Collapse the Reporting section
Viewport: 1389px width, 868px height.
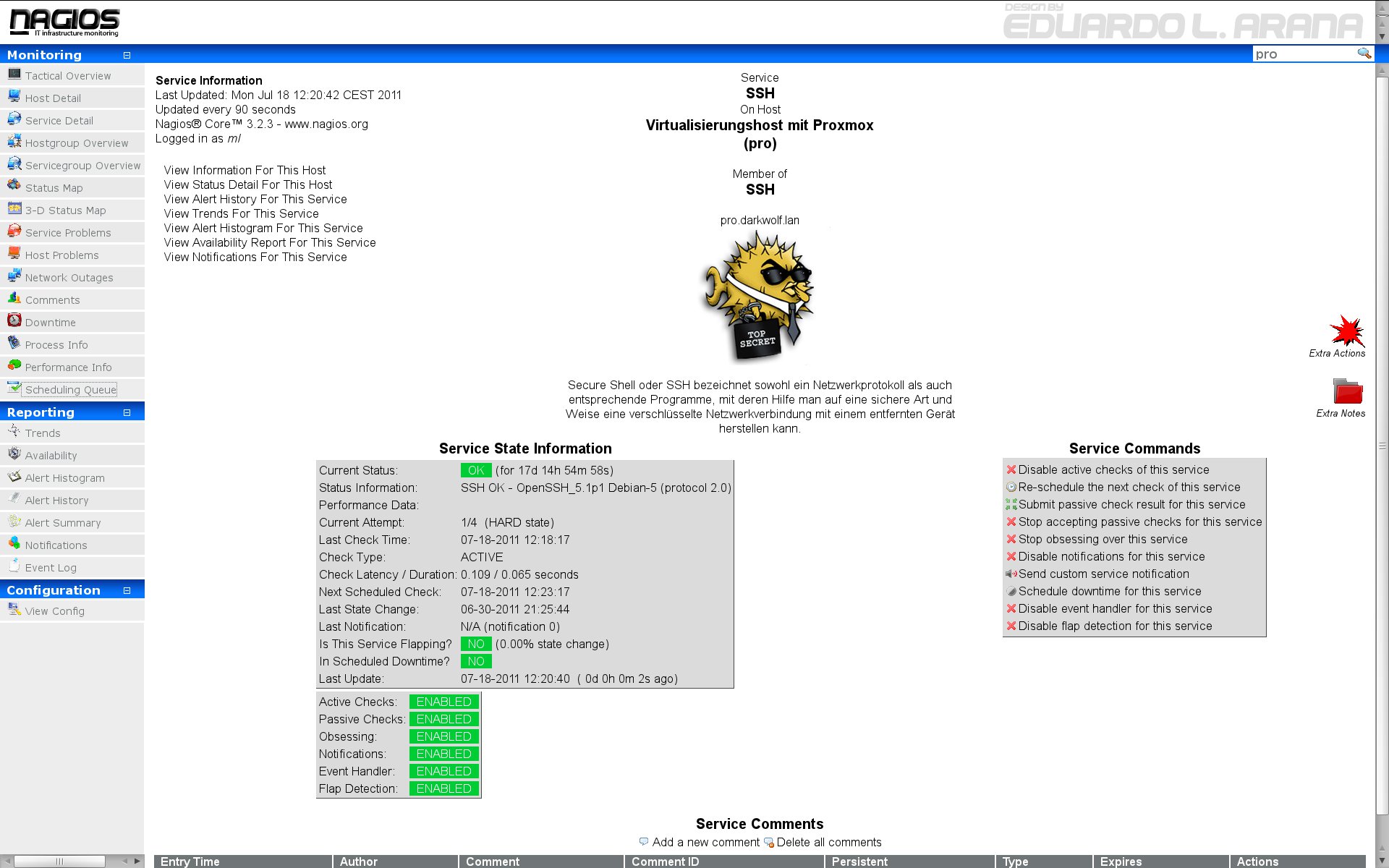click(x=127, y=412)
